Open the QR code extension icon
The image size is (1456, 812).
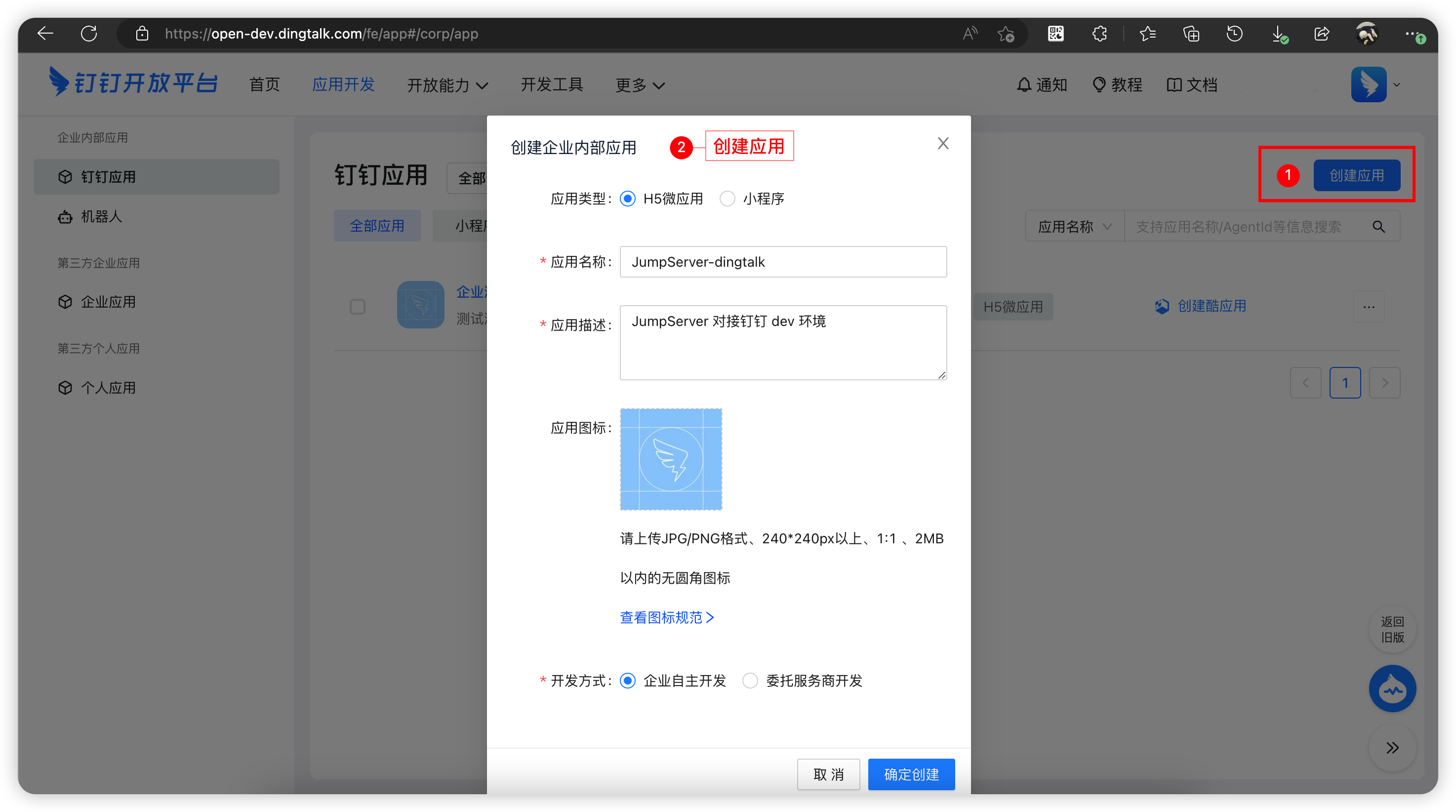[x=1055, y=34]
